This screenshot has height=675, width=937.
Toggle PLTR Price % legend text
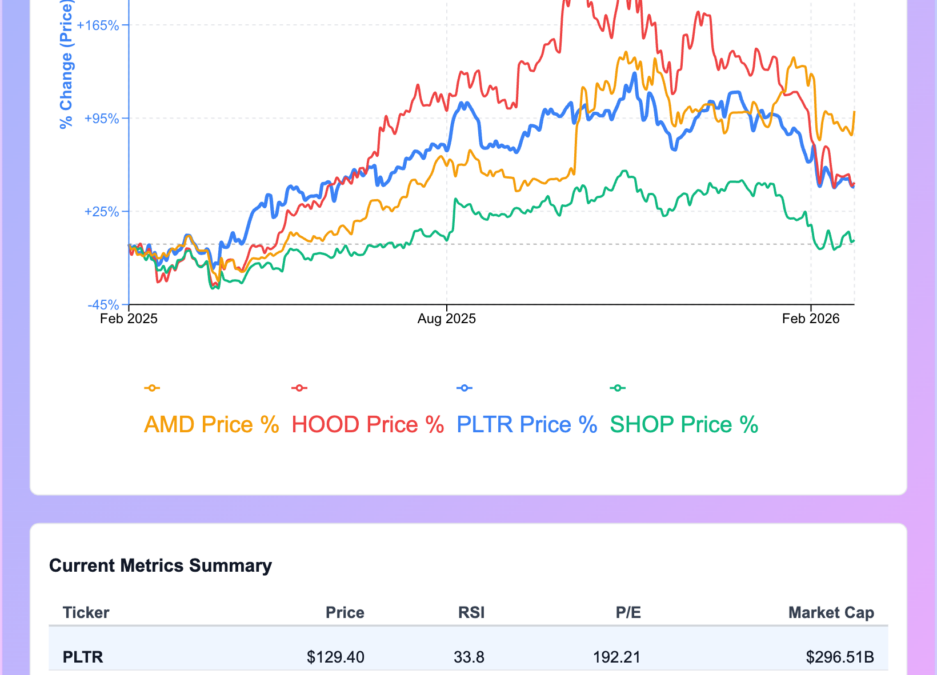526,424
